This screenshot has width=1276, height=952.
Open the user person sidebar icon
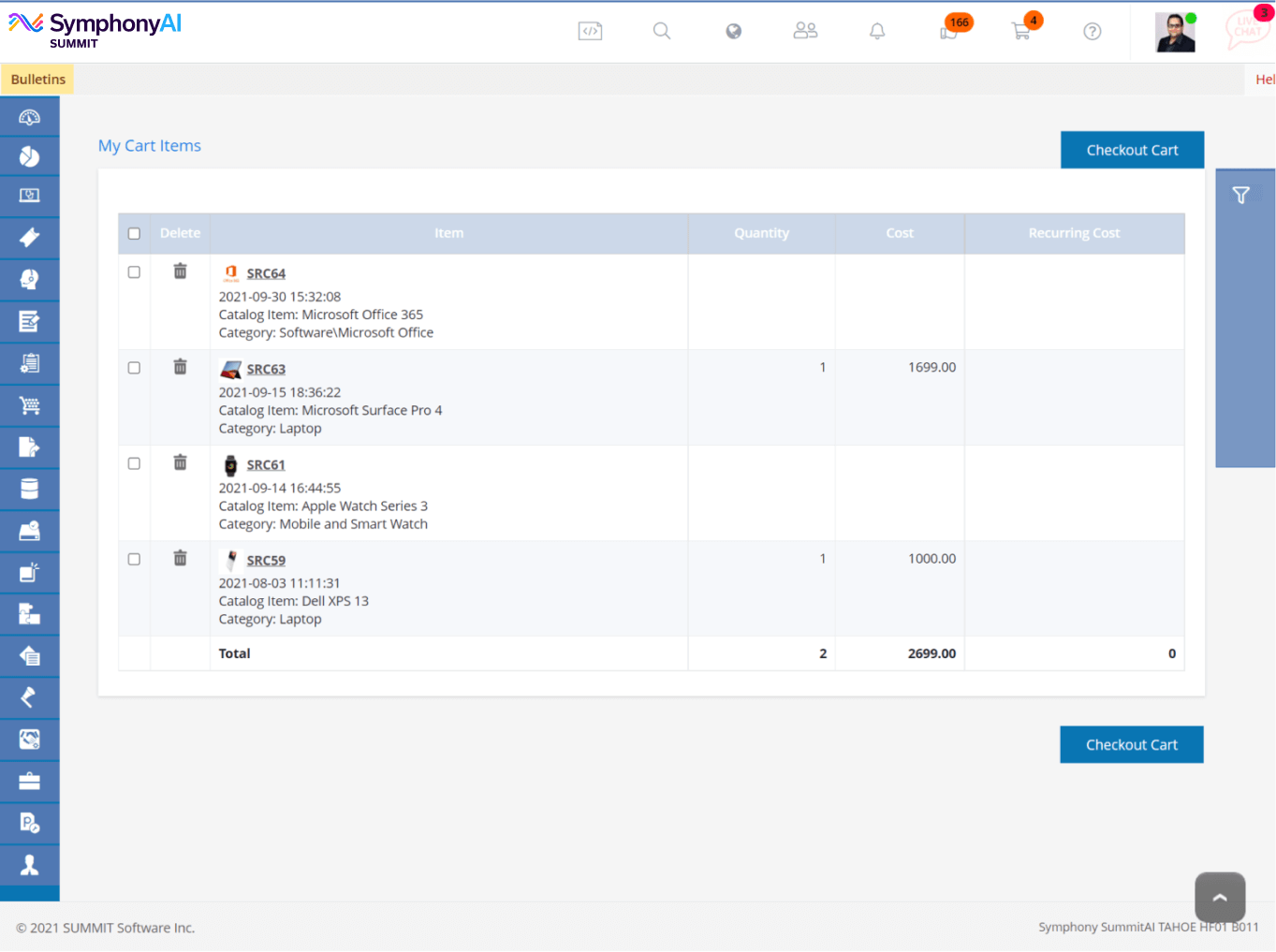[x=29, y=865]
